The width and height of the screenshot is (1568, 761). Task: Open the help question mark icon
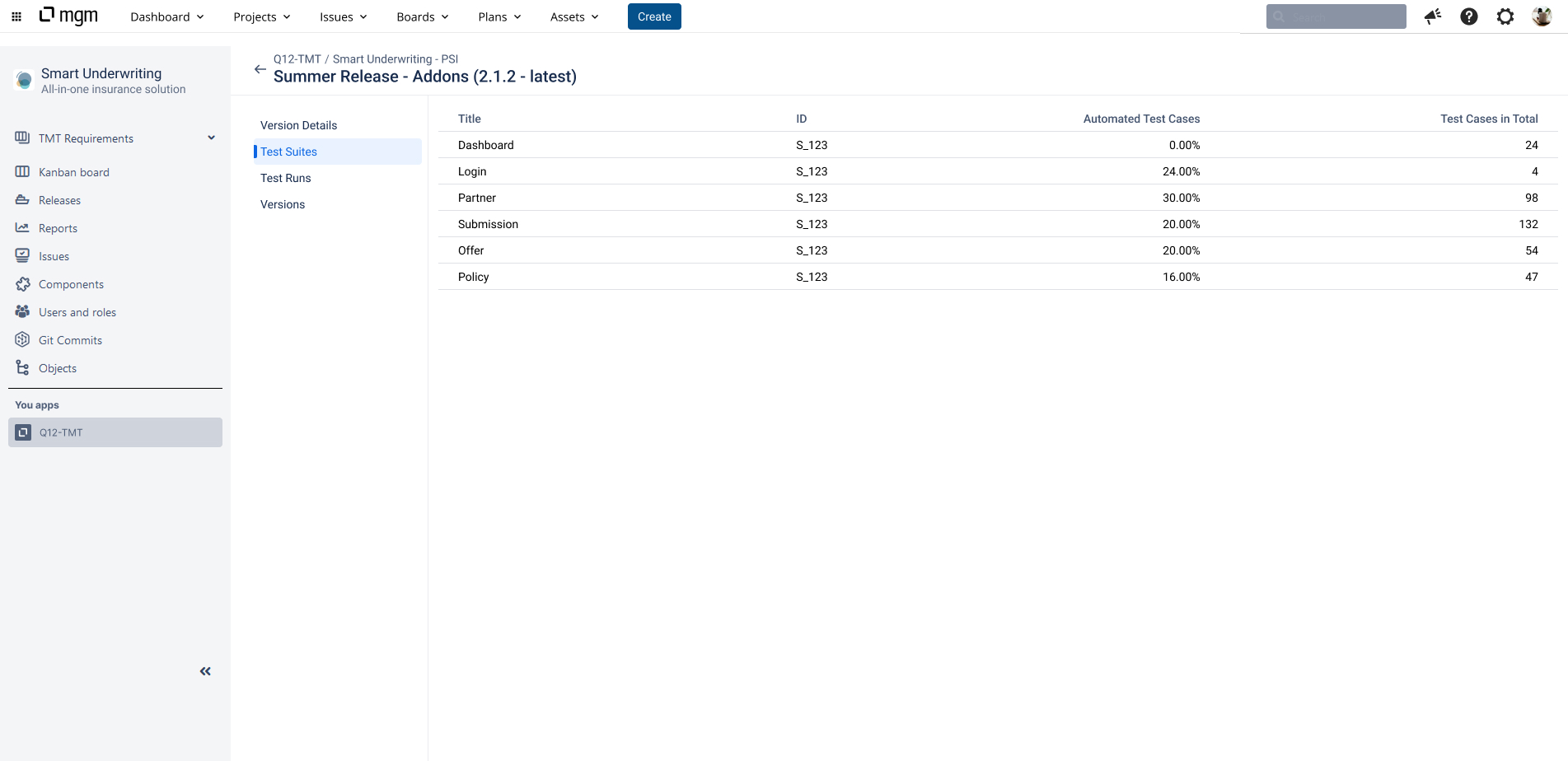coord(1468,16)
